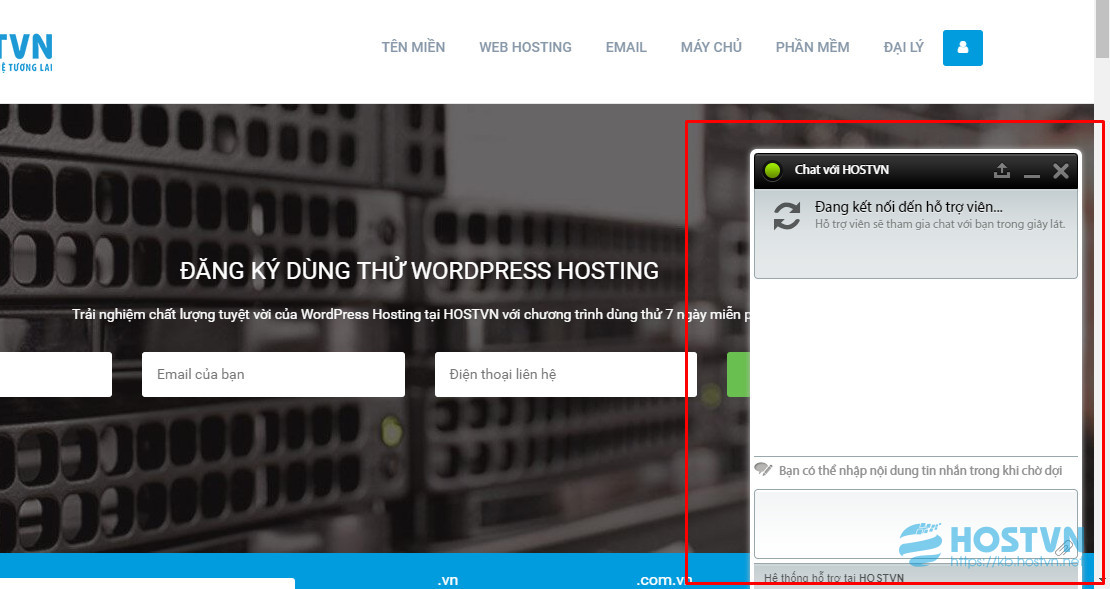This screenshot has height=589, width=1110.
Task: Choose the ĐẠI LÝ menu item
Action: [903, 47]
